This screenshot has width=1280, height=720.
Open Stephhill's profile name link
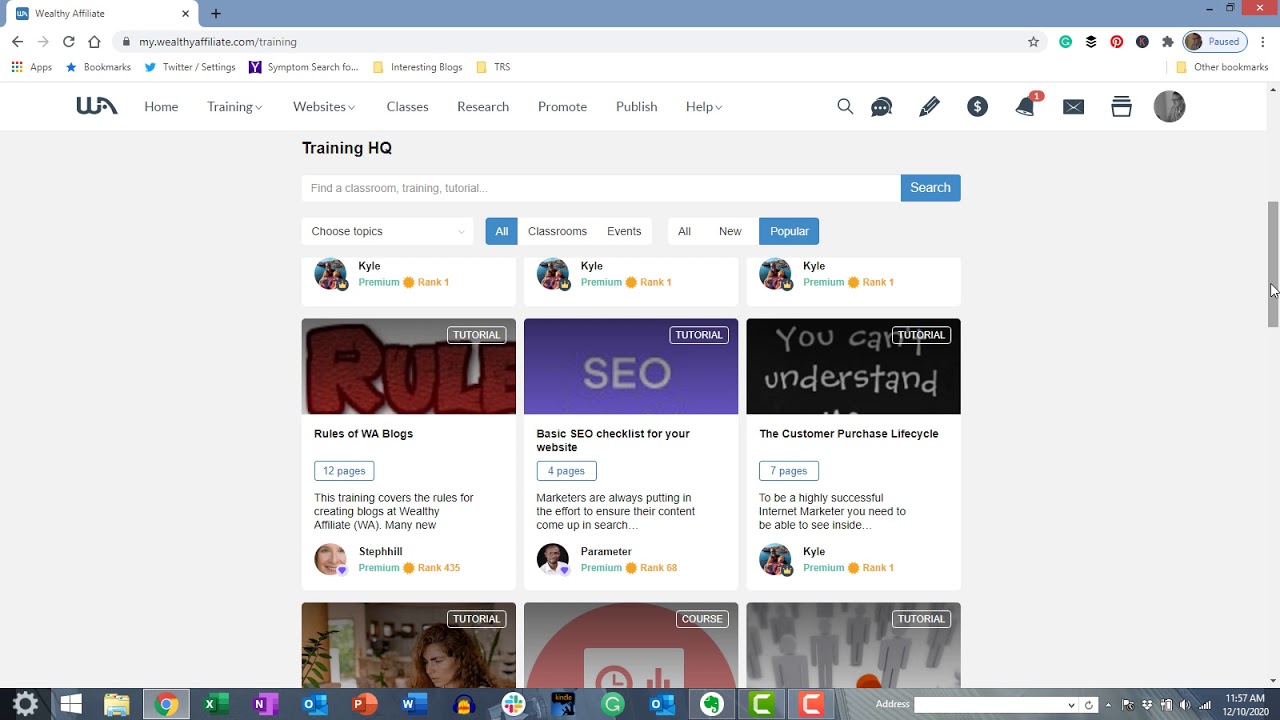380,552
